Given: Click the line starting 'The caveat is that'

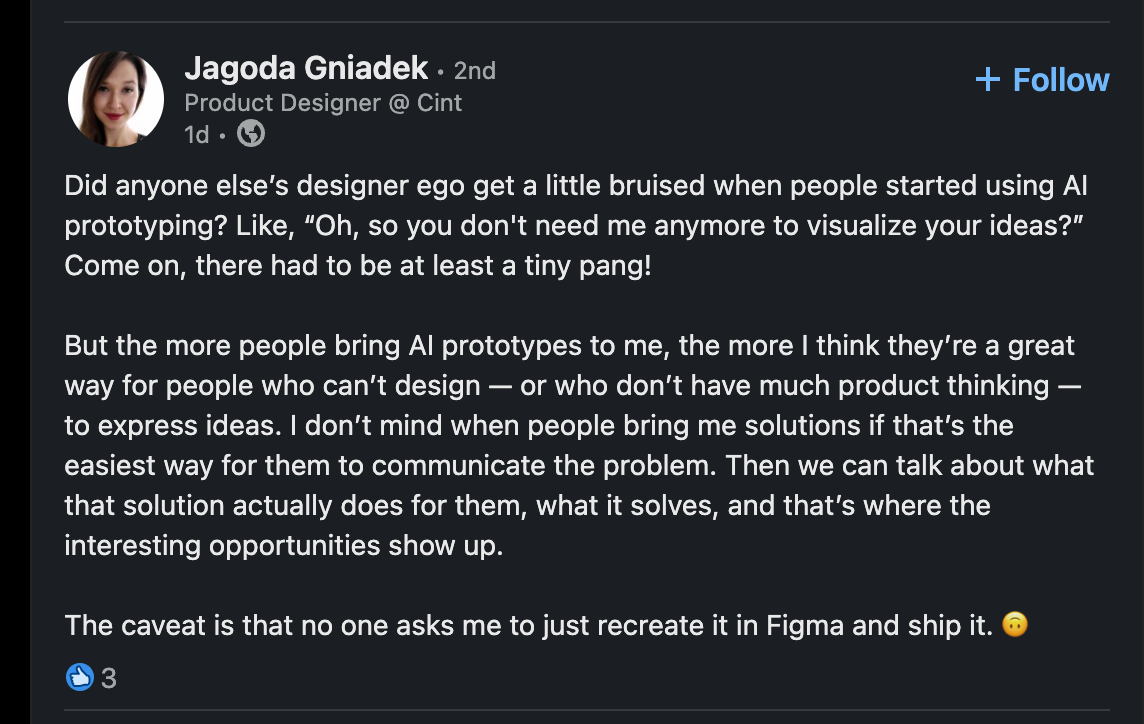Looking at the screenshot, I should pos(530,626).
